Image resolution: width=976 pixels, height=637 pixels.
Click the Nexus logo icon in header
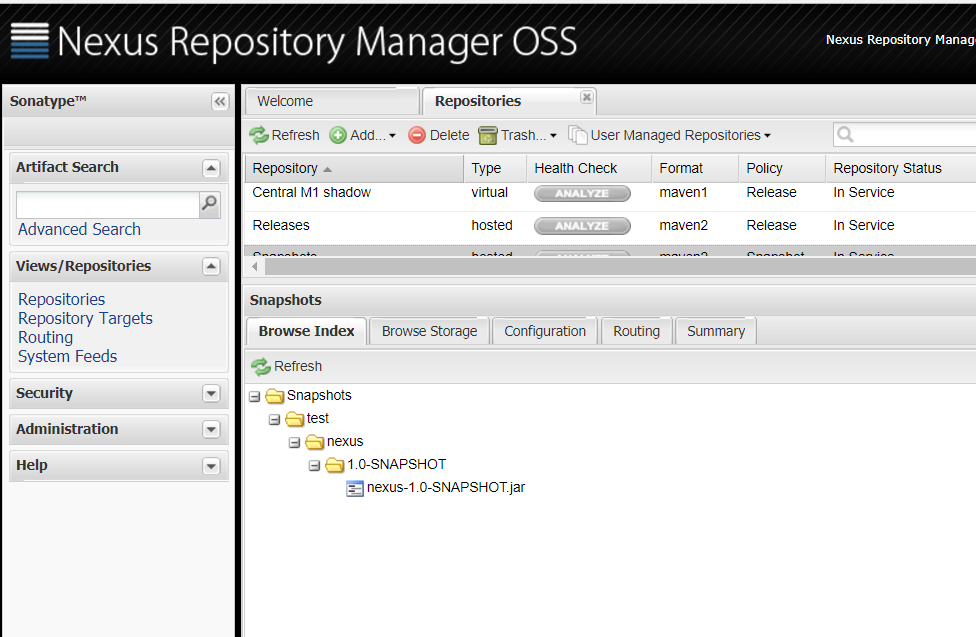point(30,41)
